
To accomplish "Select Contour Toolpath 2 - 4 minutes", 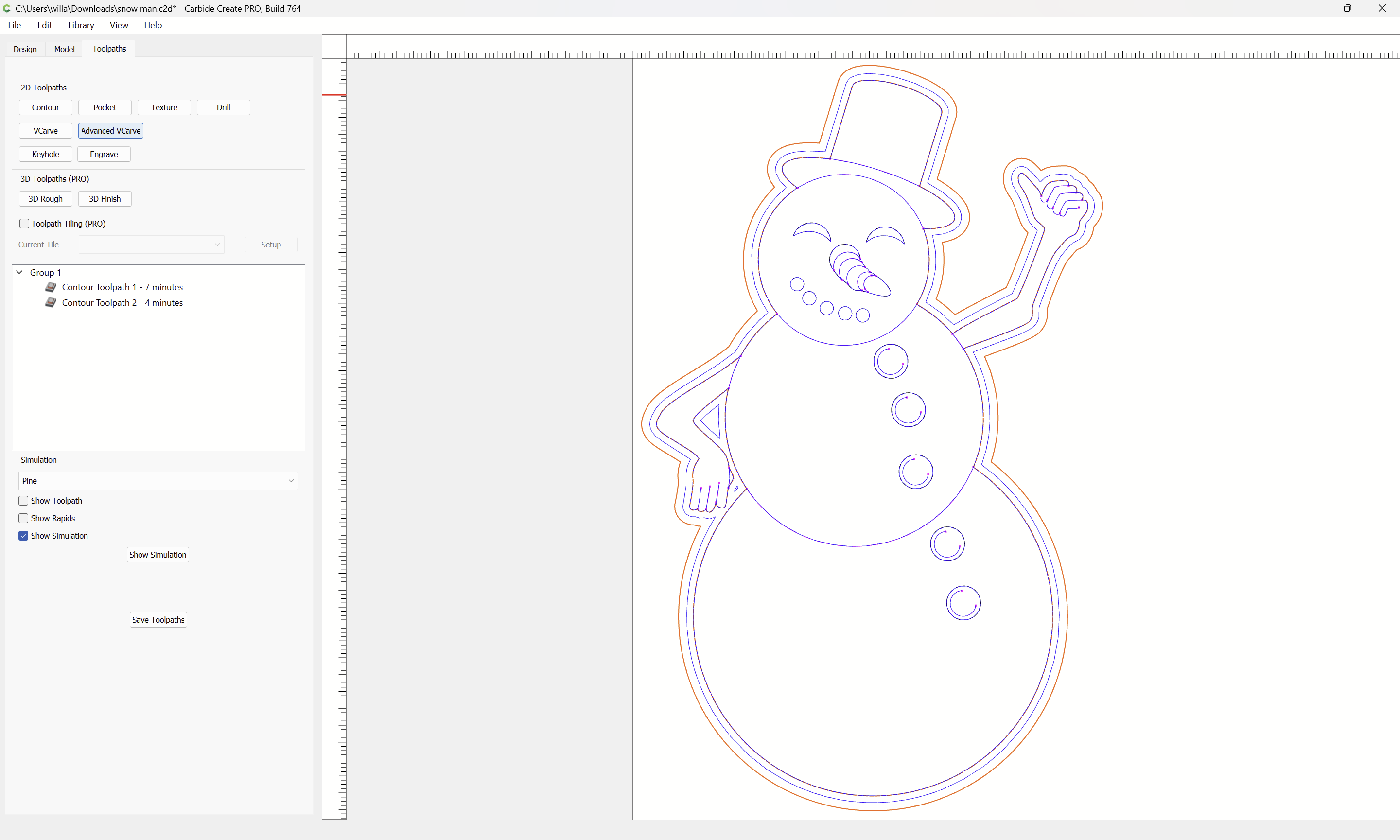I will 122,303.
